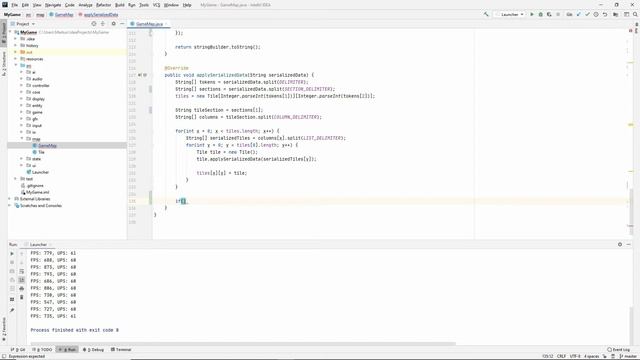
Task: Click the Run console horizontal scrollbar
Action: click(x=243, y=344)
